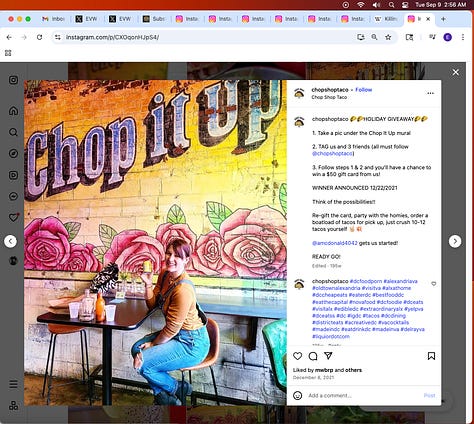474x424 pixels.
Task: Open @amcdonald4042 mention link
Action: (335, 243)
